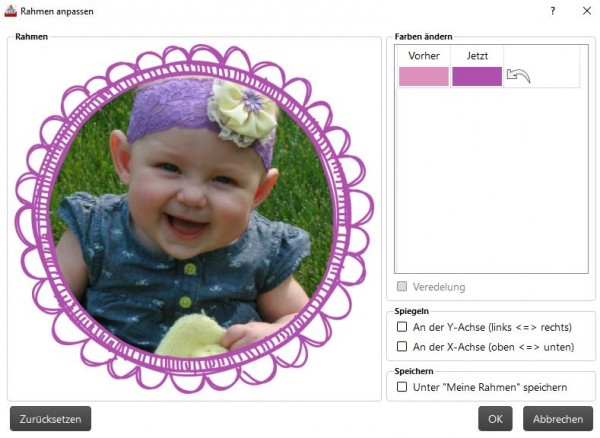Screen dimensions: 600x438
Task: Check Unter "Meine Rahmen" speichern
Action: point(402,387)
